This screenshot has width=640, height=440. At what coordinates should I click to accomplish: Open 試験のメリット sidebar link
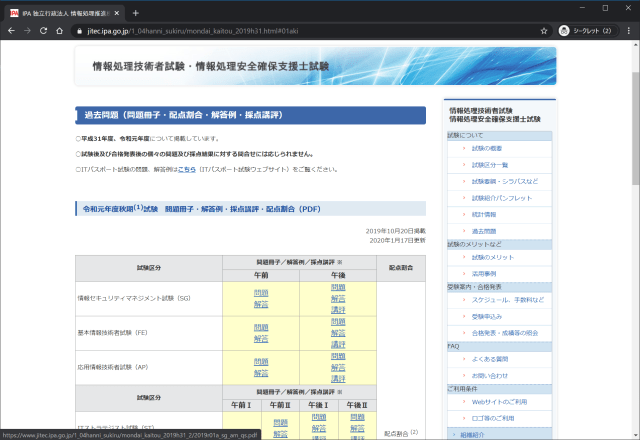[x=493, y=258]
